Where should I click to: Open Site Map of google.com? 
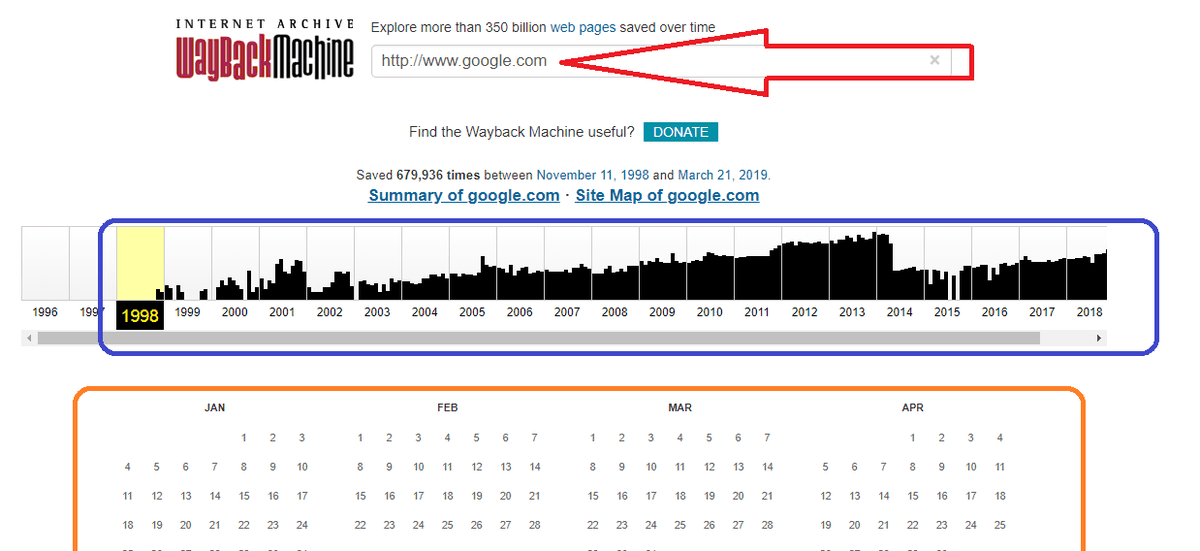pyautogui.click(x=667, y=195)
